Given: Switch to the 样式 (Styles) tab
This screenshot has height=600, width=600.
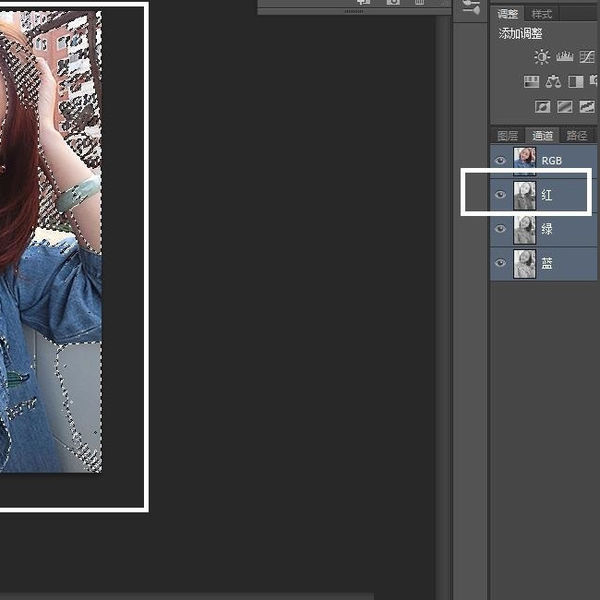Looking at the screenshot, I should (542, 14).
